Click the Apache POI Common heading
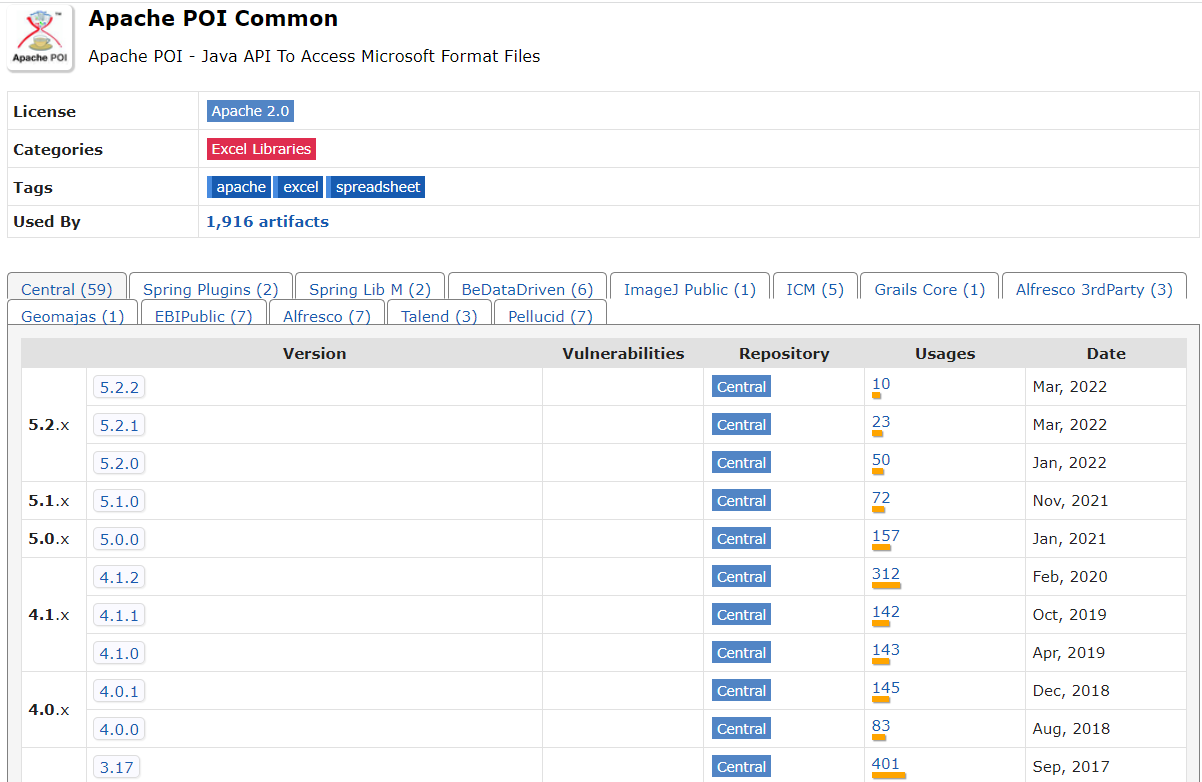The height and width of the screenshot is (782, 1202). coord(213,18)
